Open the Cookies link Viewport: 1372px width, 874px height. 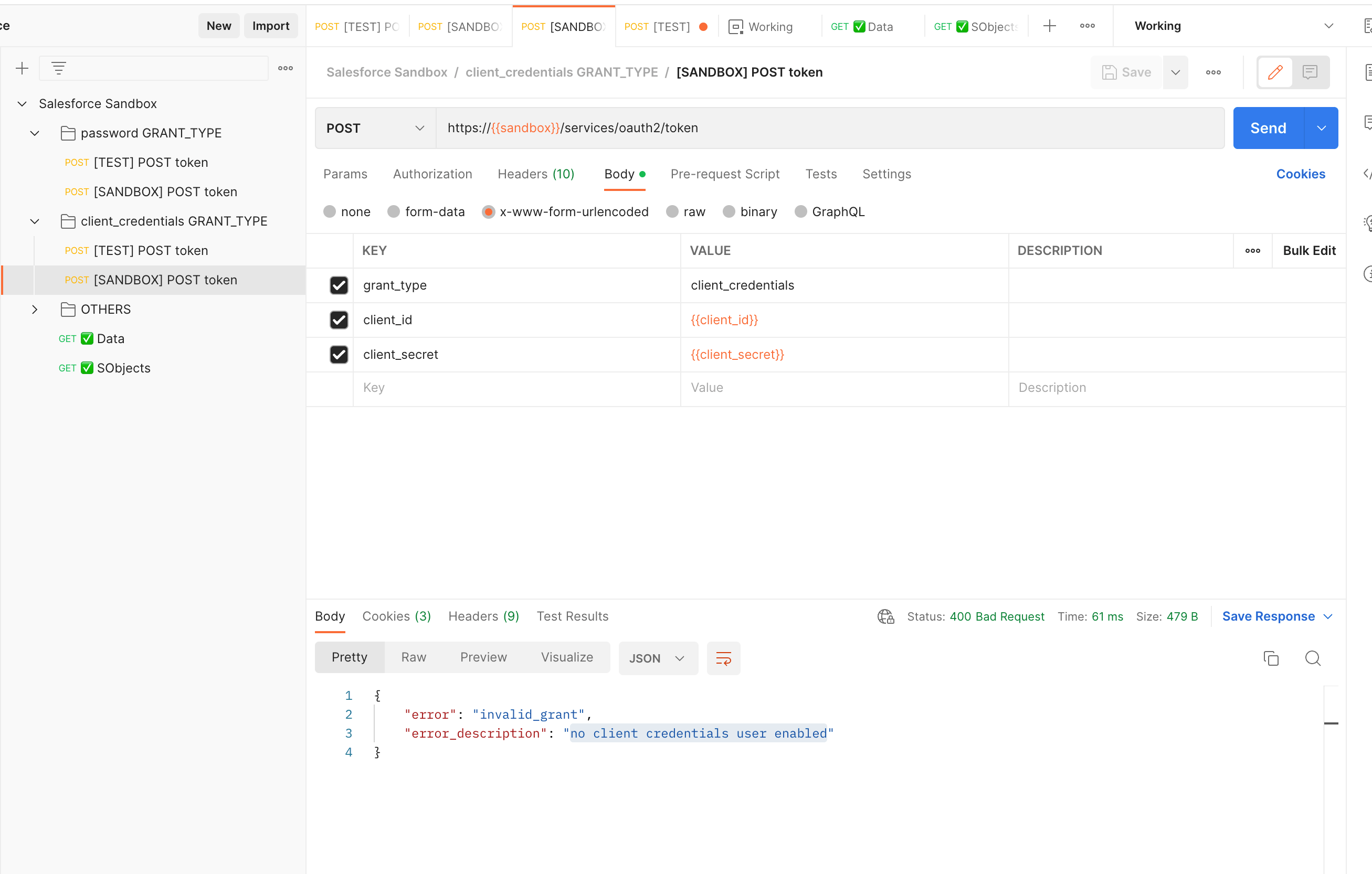point(1301,174)
